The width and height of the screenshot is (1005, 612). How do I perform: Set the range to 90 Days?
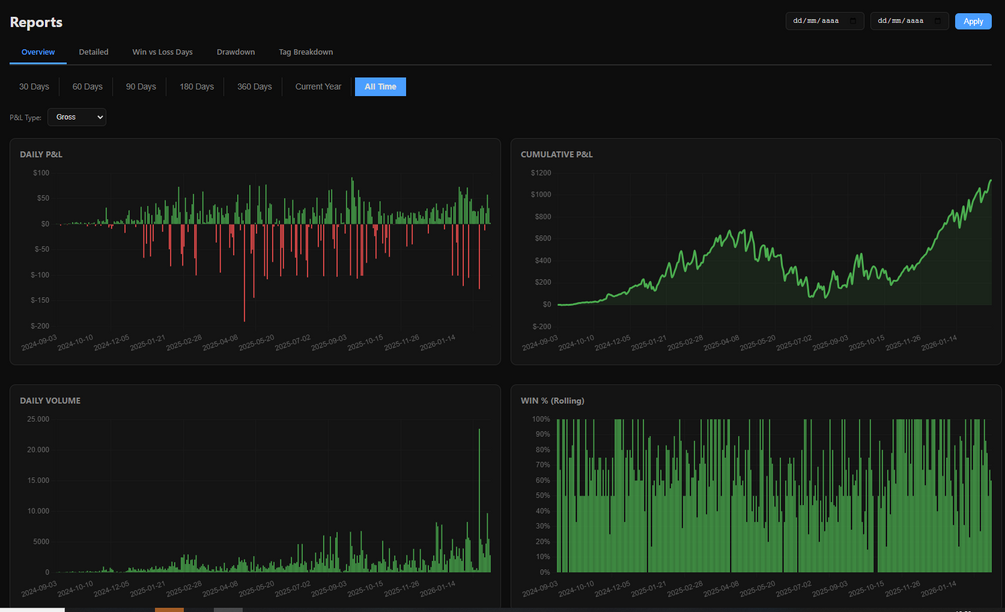tap(140, 87)
